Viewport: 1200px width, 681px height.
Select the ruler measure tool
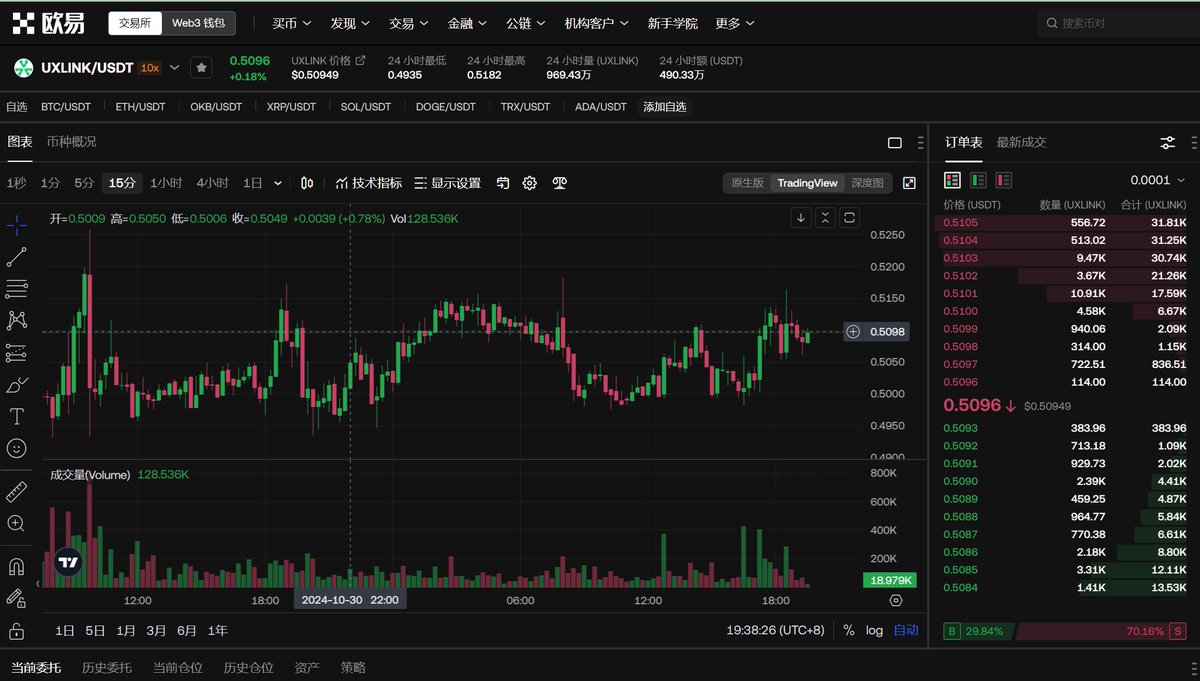(x=16, y=491)
